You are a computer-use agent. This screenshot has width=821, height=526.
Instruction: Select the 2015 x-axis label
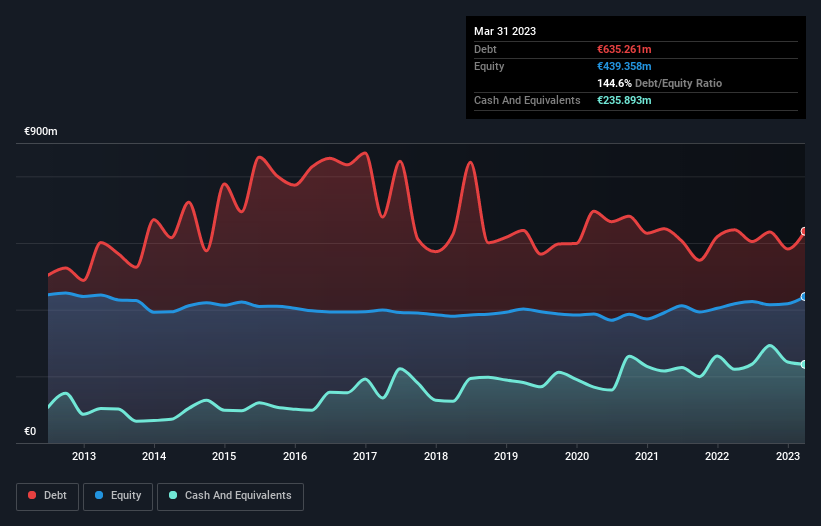(224, 456)
